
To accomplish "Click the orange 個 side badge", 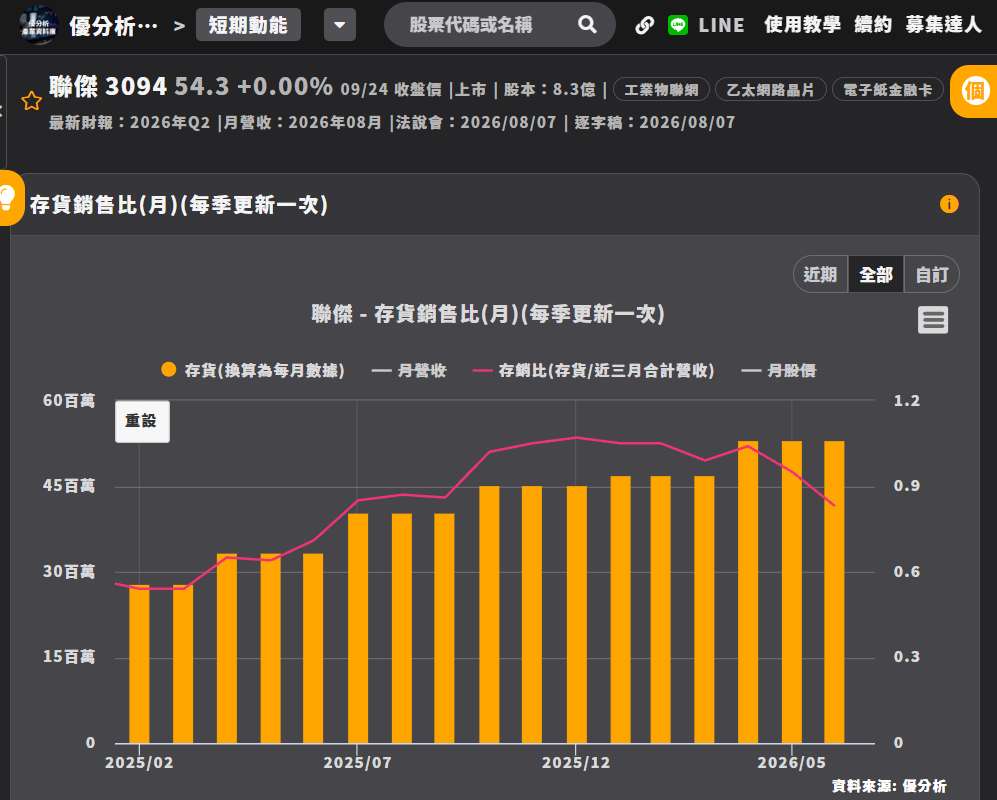I will tap(974, 92).
